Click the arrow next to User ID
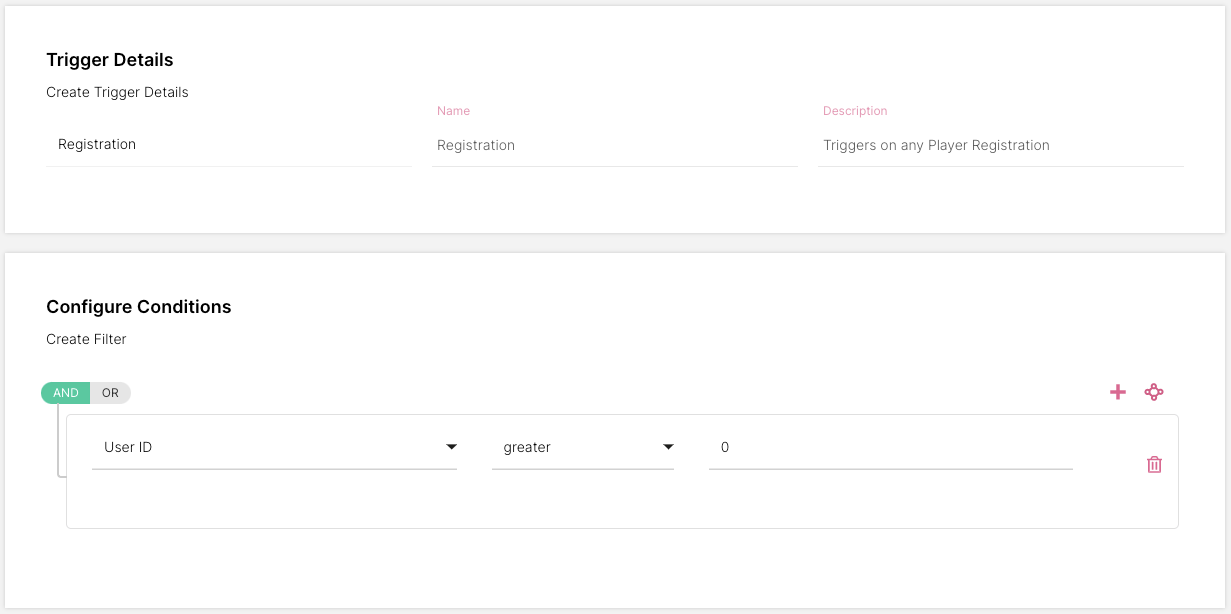The height and width of the screenshot is (614, 1231). 451,447
